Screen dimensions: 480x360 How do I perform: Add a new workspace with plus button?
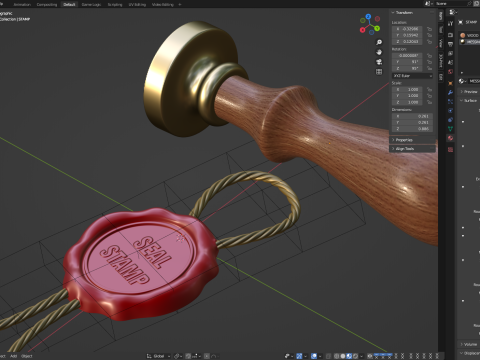(x=180, y=5)
